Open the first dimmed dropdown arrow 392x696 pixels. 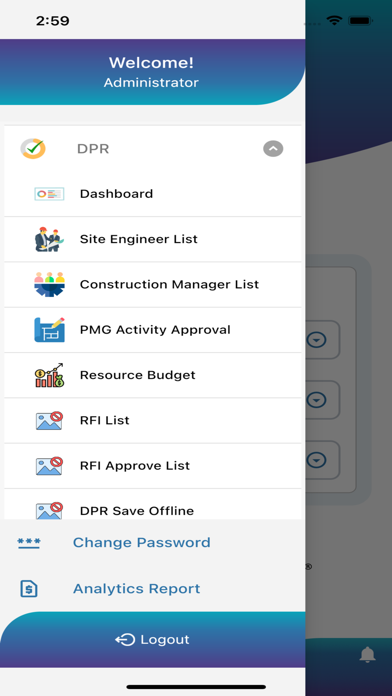[x=317, y=340]
